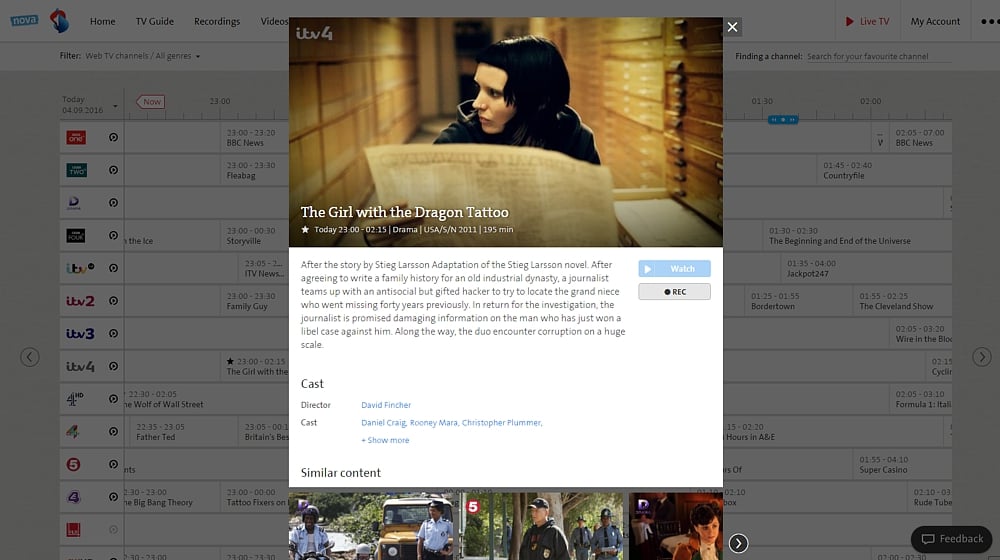Click the Dave channel logo
Screen dimensions: 1000x560
(x=74, y=203)
